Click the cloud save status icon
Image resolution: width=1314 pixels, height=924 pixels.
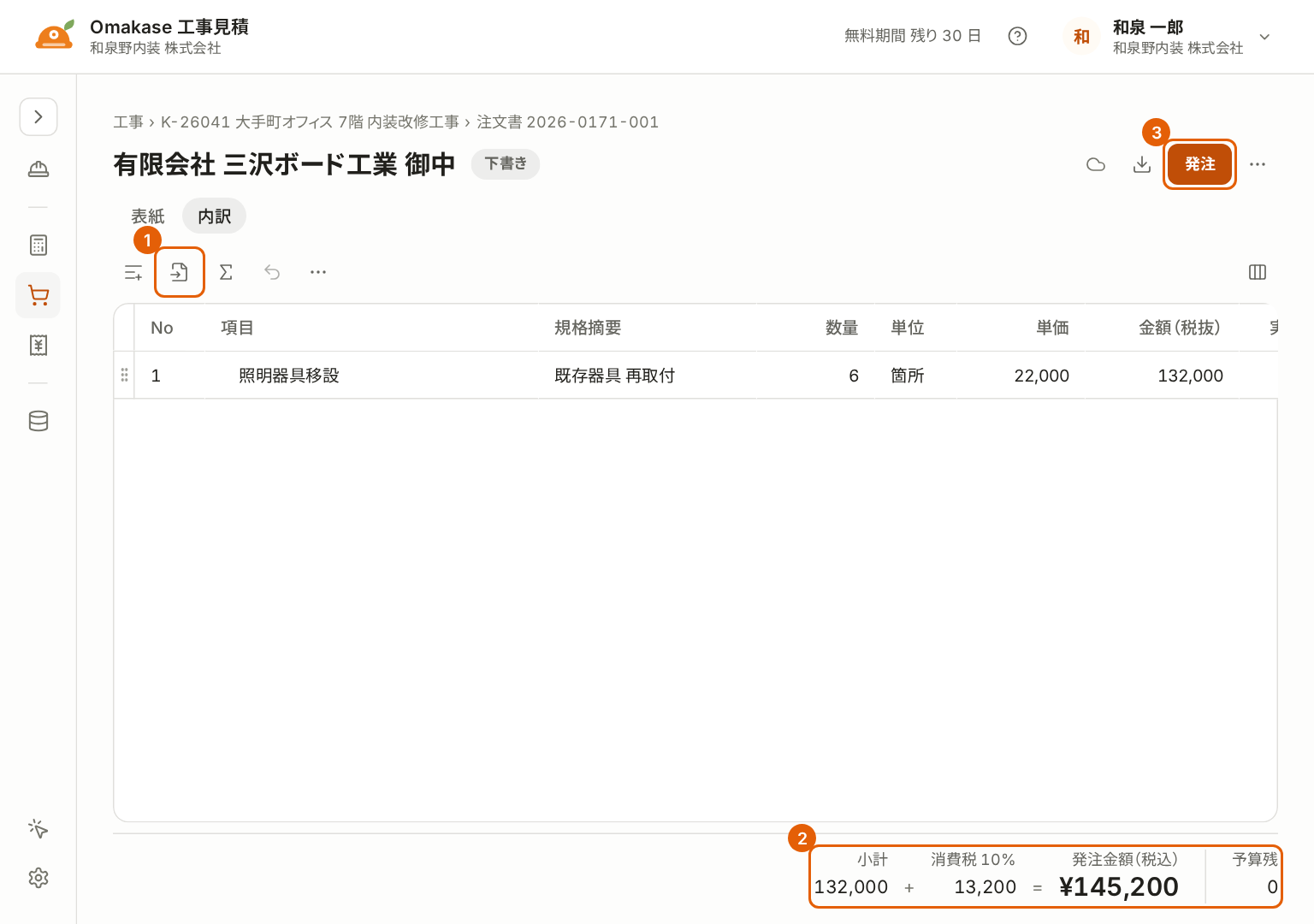pyautogui.click(x=1096, y=164)
